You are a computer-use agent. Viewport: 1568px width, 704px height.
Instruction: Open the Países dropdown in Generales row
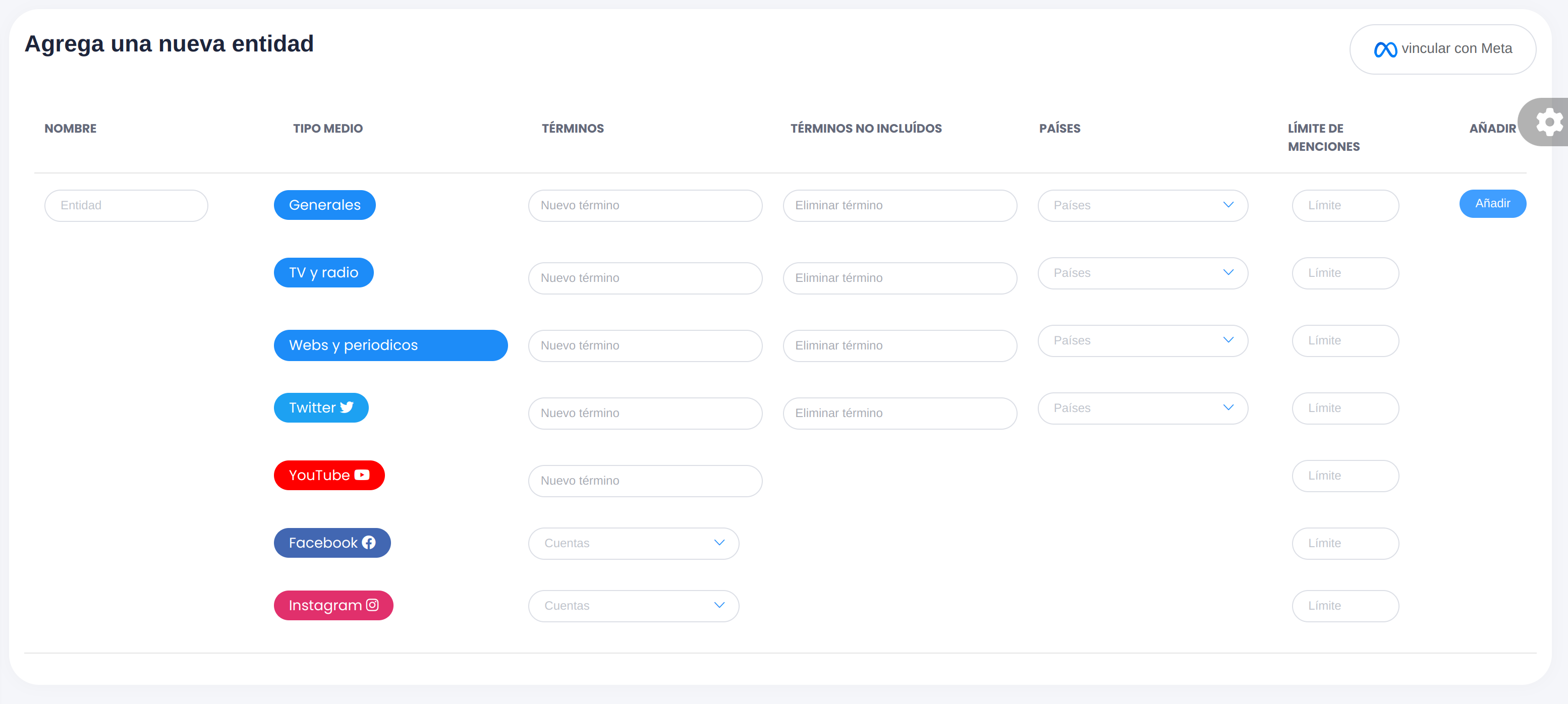1143,206
